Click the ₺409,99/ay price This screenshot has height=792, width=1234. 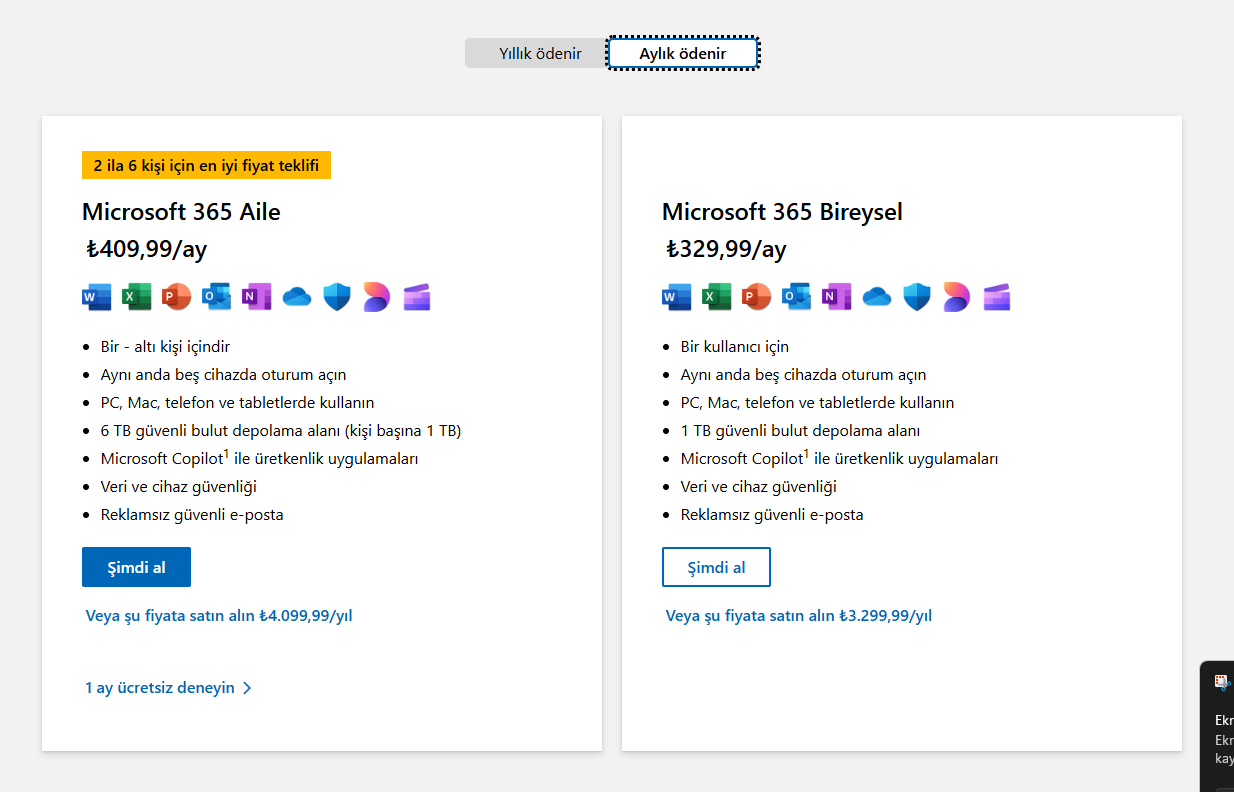pos(147,249)
